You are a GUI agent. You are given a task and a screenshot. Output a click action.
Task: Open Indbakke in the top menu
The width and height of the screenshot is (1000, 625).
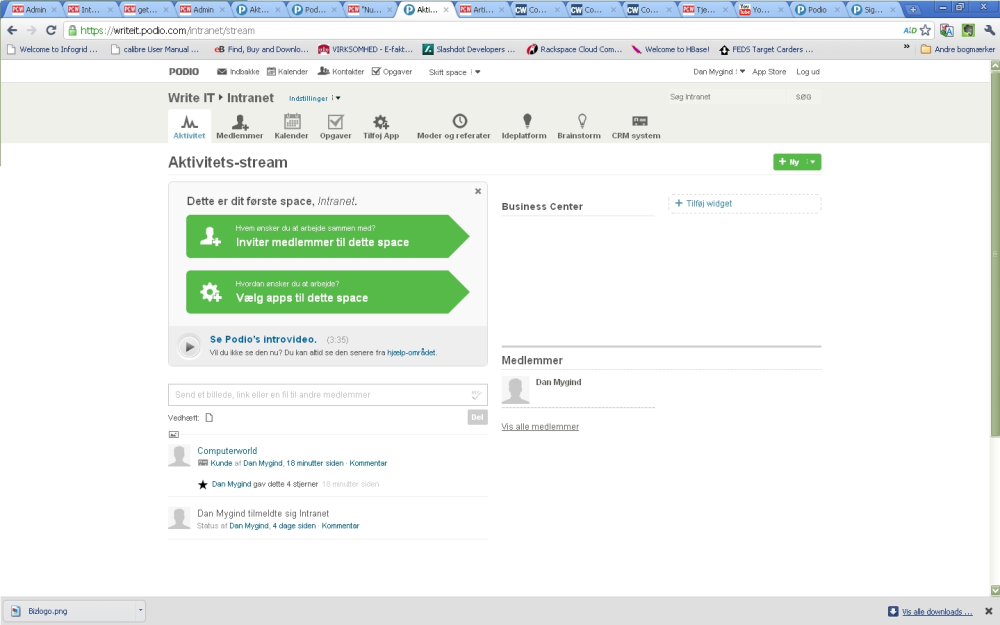pyautogui.click(x=238, y=71)
